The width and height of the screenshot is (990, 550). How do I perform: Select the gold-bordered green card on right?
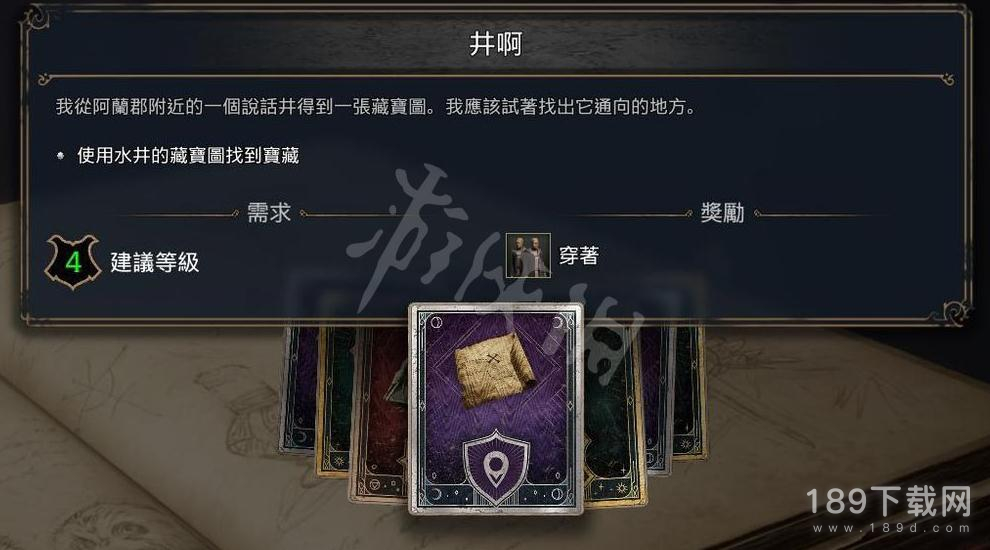614,417
